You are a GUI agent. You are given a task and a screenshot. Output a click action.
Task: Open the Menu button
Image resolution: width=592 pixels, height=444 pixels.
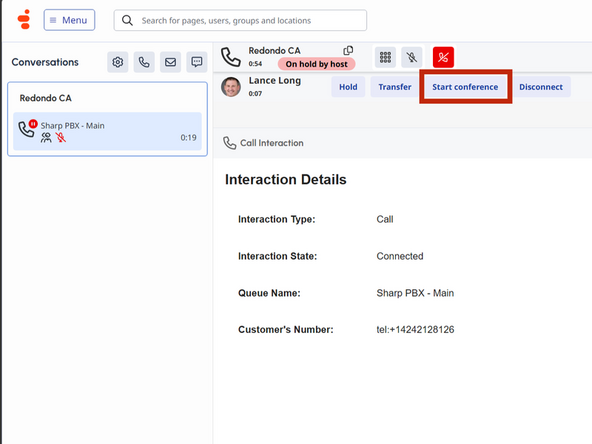[69, 20]
